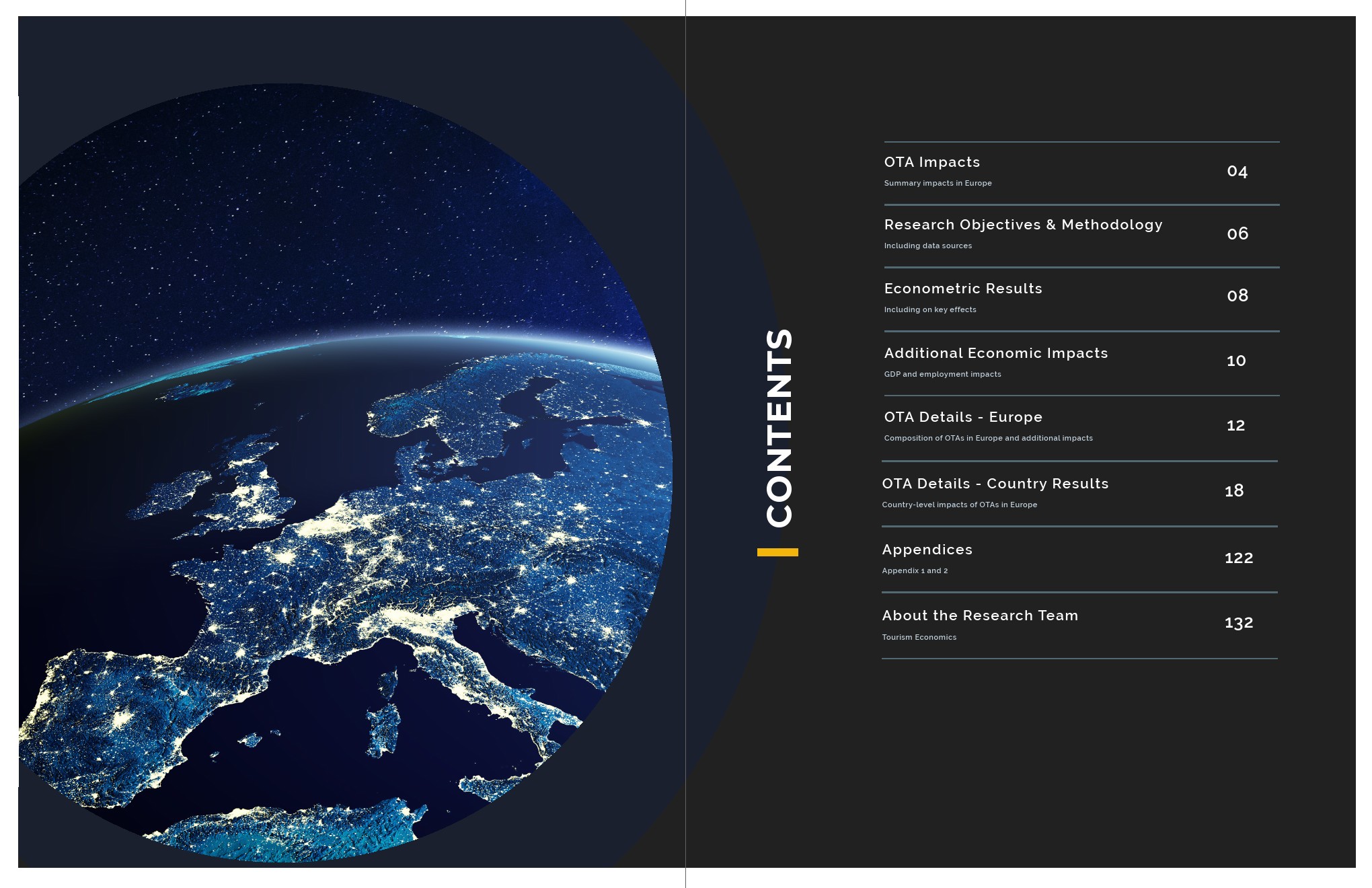This screenshot has width=1372, height=888.
Task: Click the vertical CONTENTS title
Action: [779, 427]
